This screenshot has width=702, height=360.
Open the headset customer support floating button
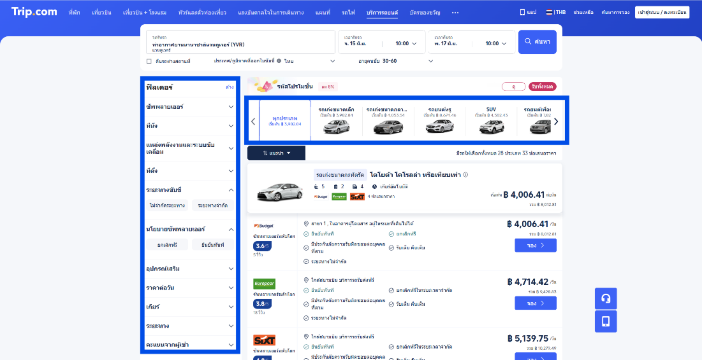pyautogui.click(x=606, y=299)
